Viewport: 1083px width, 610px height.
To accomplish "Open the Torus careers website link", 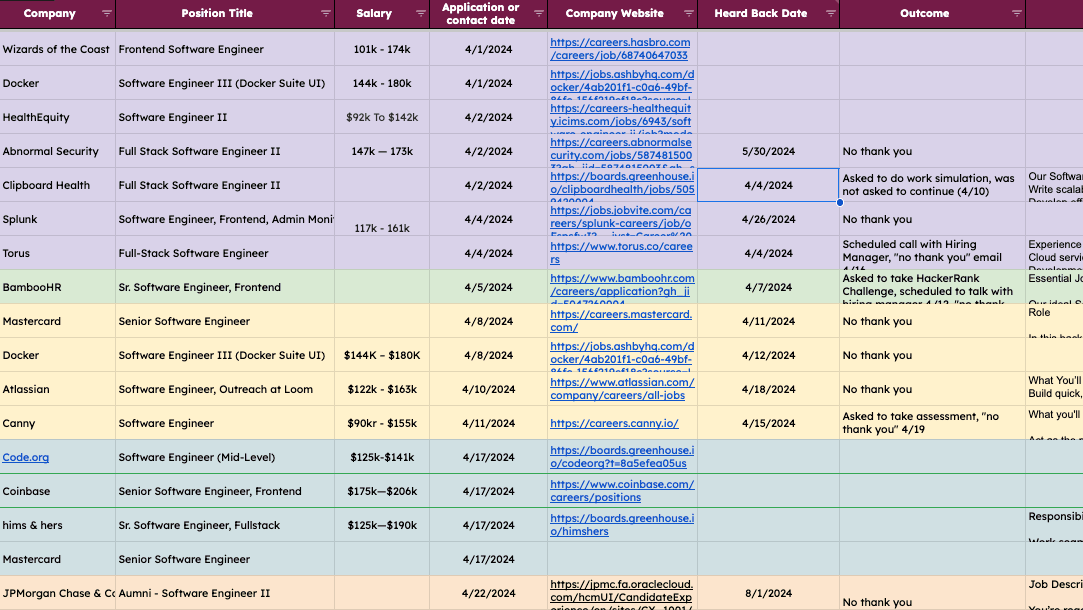I will tap(620, 246).
